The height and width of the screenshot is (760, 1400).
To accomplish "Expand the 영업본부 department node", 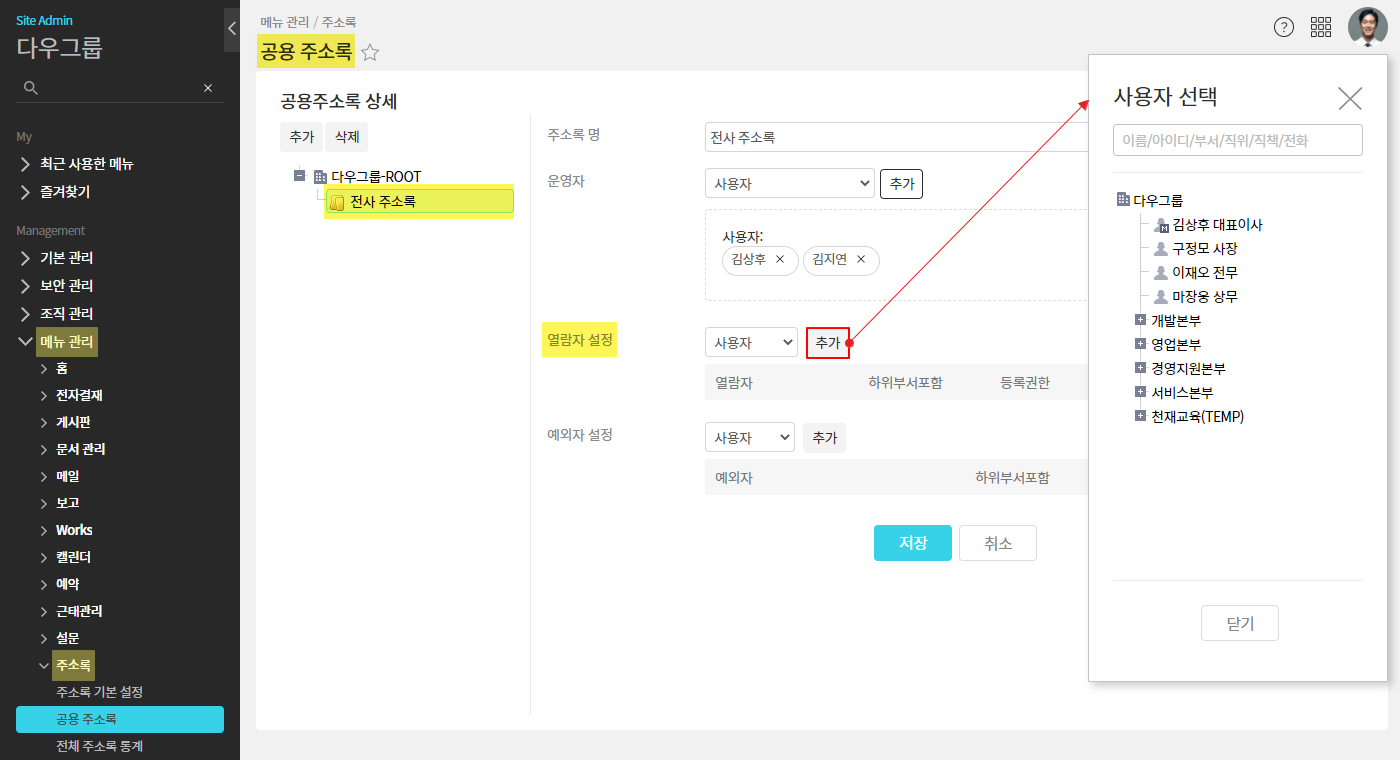I will pyautogui.click(x=1140, y=344).
